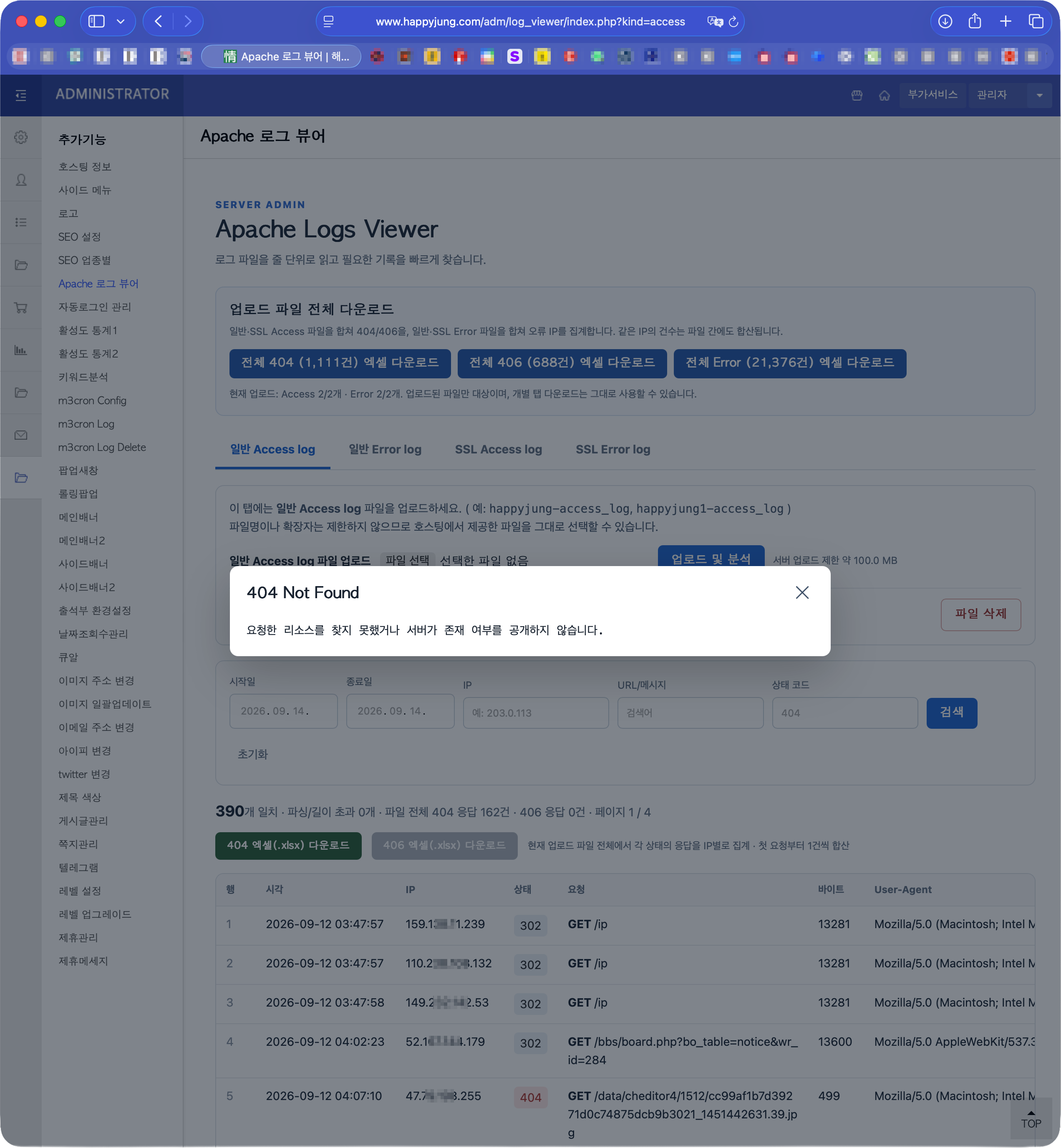Close the 404 Not Found dialog
The width and height of the screenshot is (1061, 1148).
coord(802,592)
